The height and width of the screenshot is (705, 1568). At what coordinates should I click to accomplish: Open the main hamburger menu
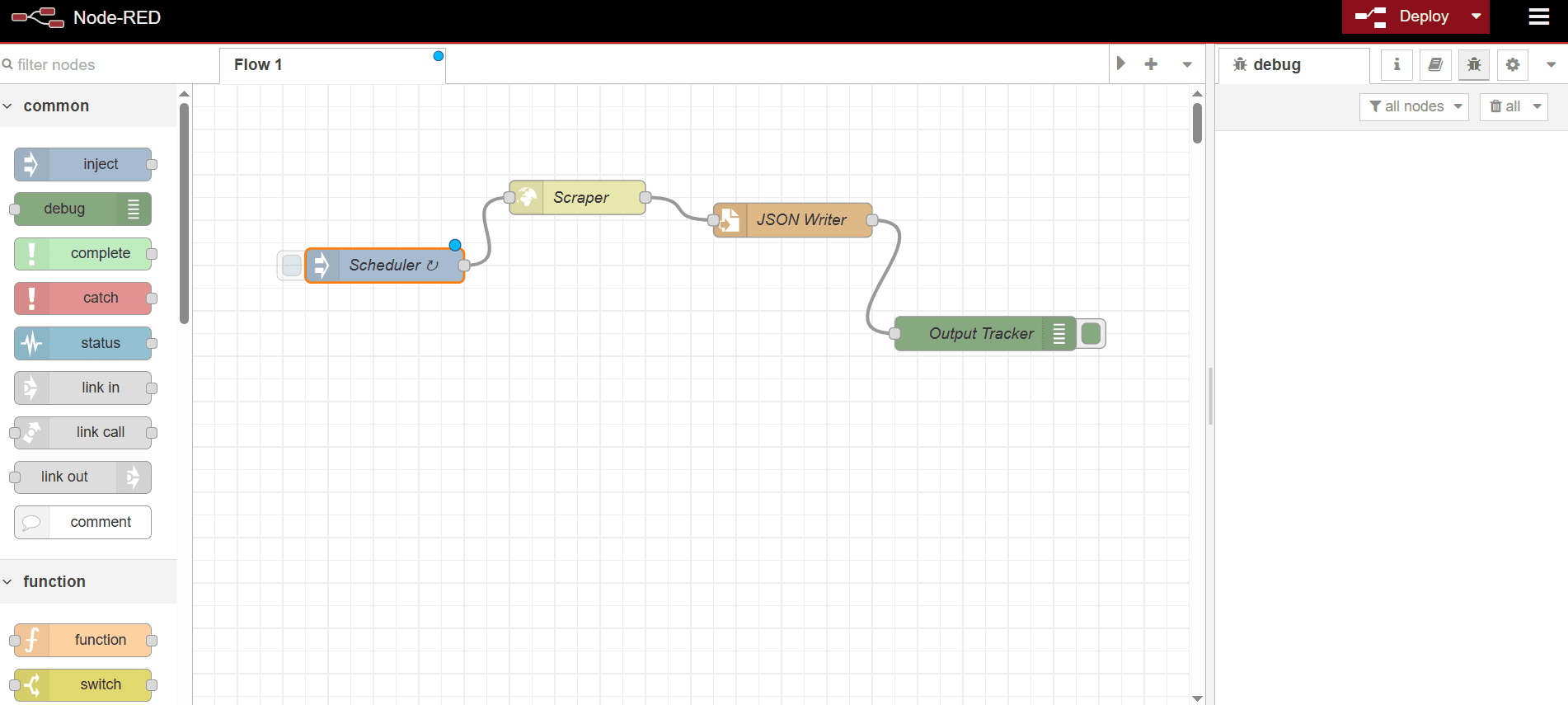(x=1538, y=17)
